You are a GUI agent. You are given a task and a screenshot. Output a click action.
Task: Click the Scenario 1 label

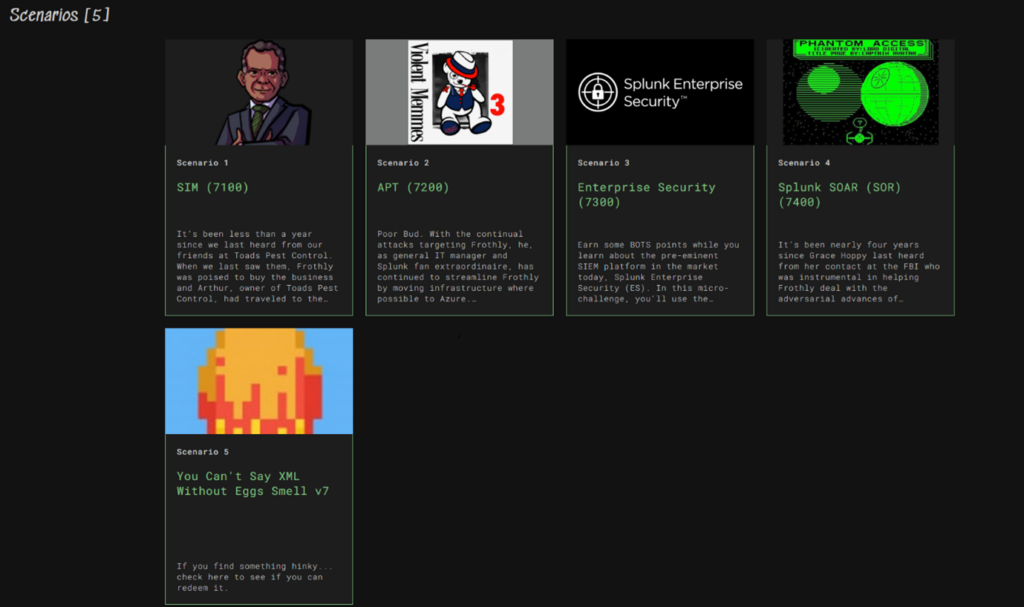203,163
